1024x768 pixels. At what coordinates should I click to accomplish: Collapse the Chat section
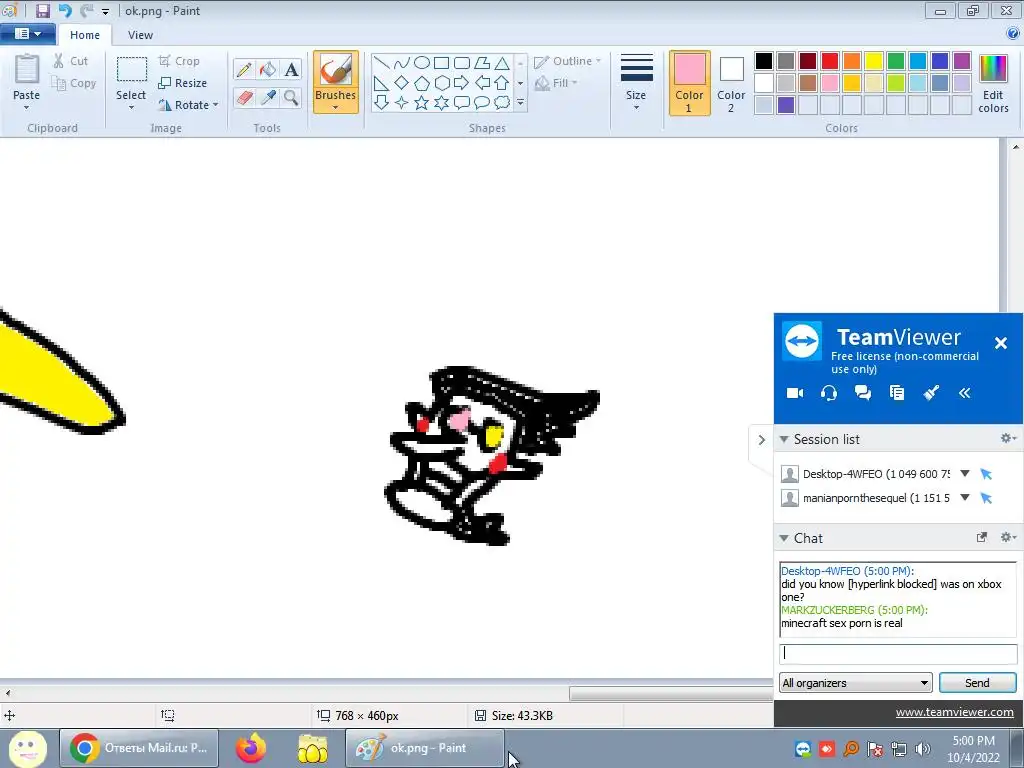pyautogui.click(x=784, y=538)
